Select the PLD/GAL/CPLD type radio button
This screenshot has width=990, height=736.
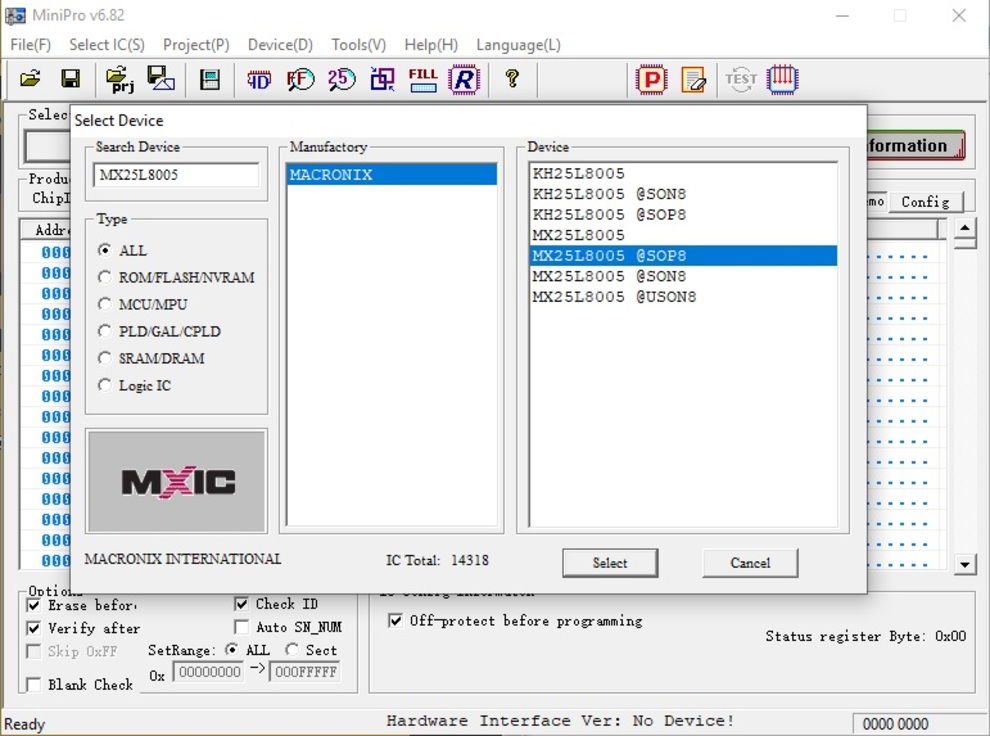[x=105, y=331]
